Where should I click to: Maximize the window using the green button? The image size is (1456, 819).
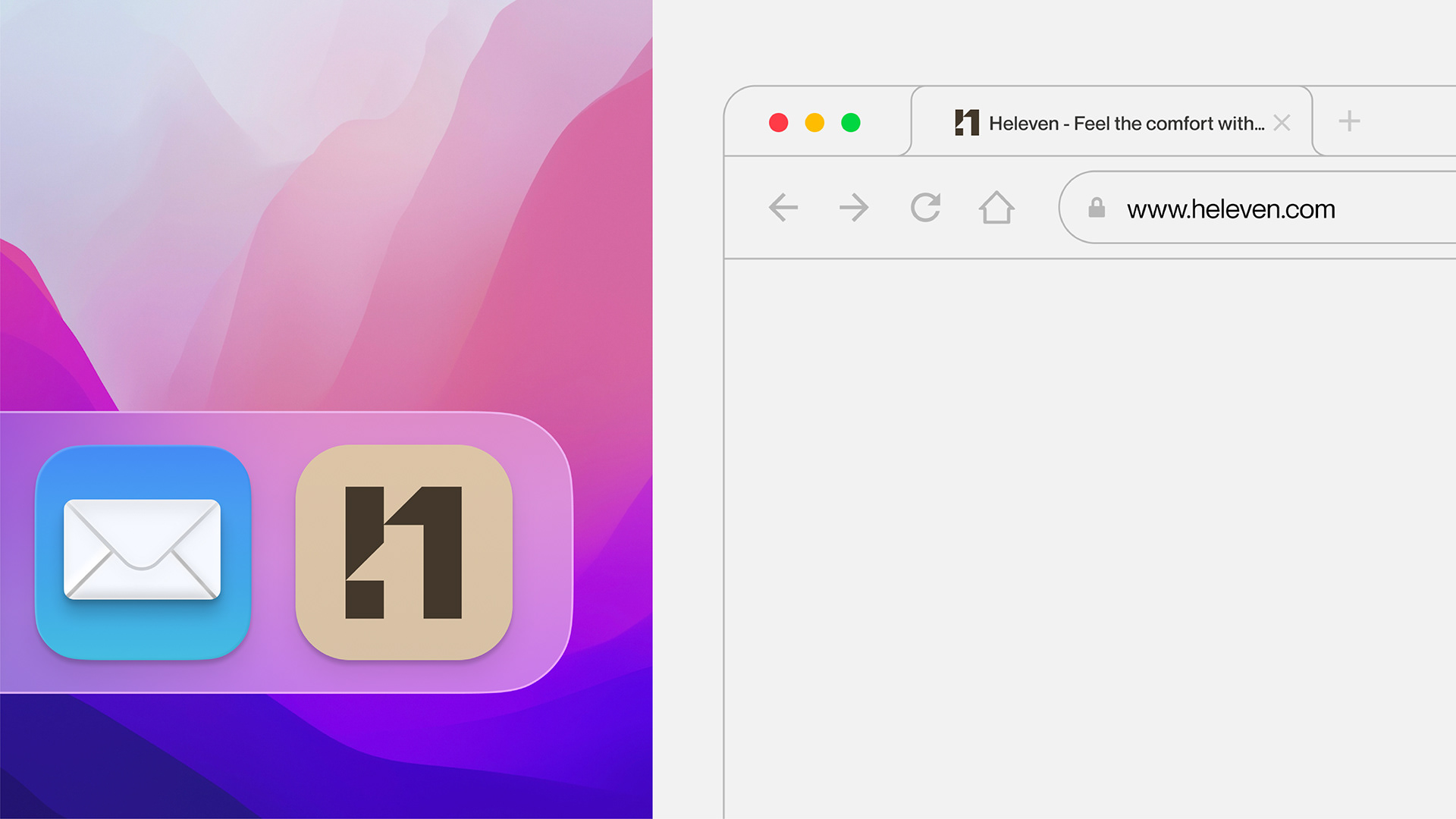pos(851,123)
